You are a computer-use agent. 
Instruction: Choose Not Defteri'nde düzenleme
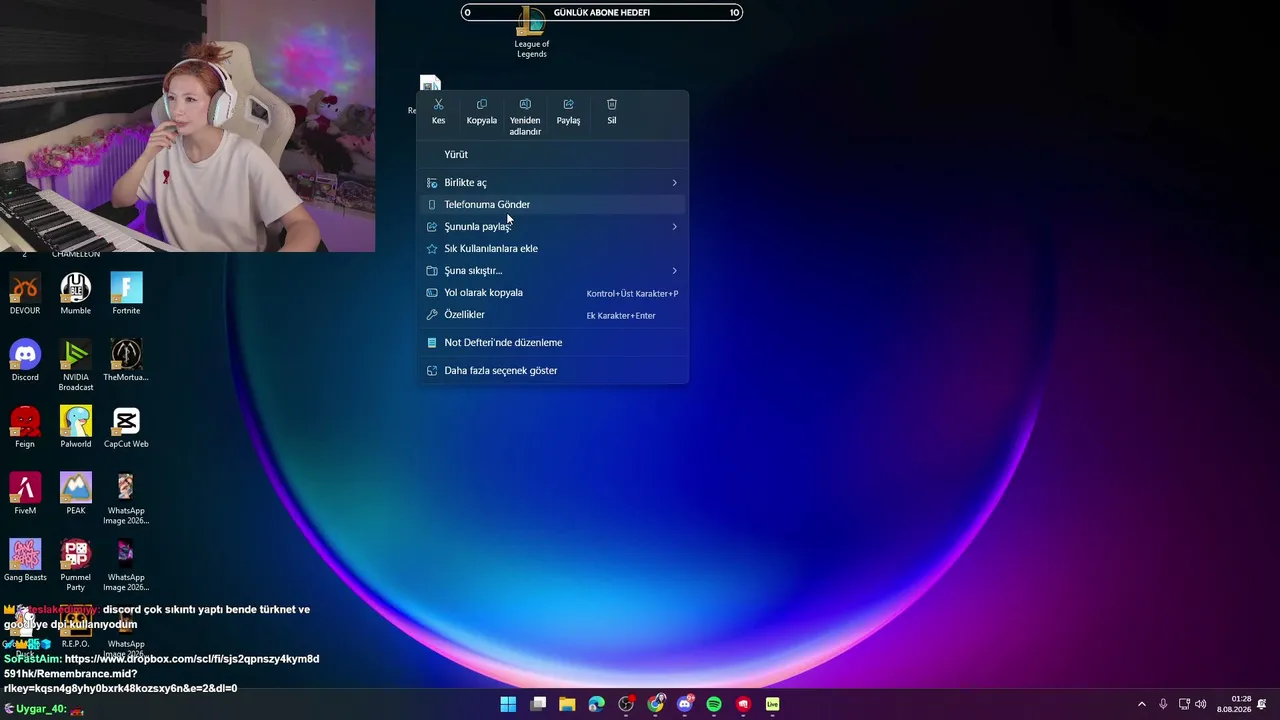point(552,342)
